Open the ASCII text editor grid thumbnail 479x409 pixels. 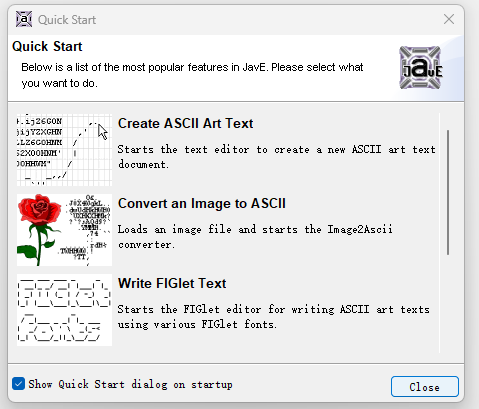(64, 150)
